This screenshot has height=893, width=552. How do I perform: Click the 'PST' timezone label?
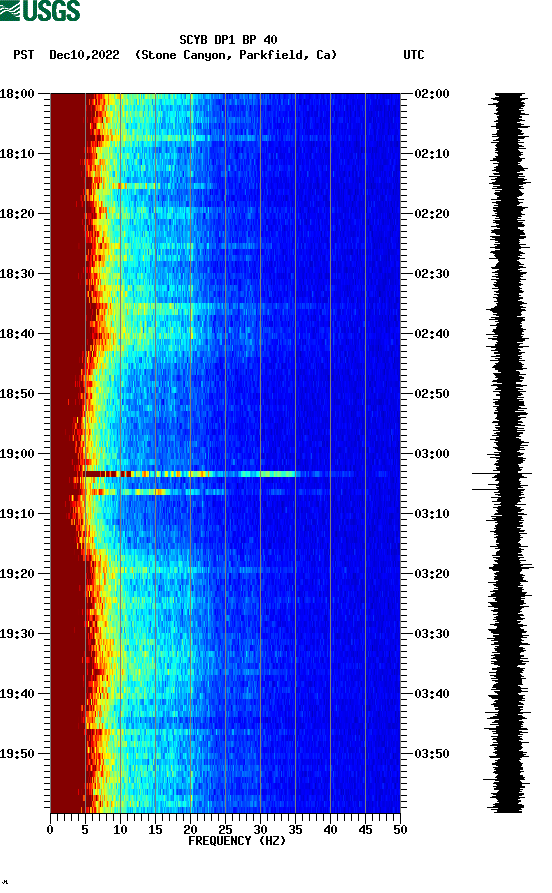coord(23,55)
